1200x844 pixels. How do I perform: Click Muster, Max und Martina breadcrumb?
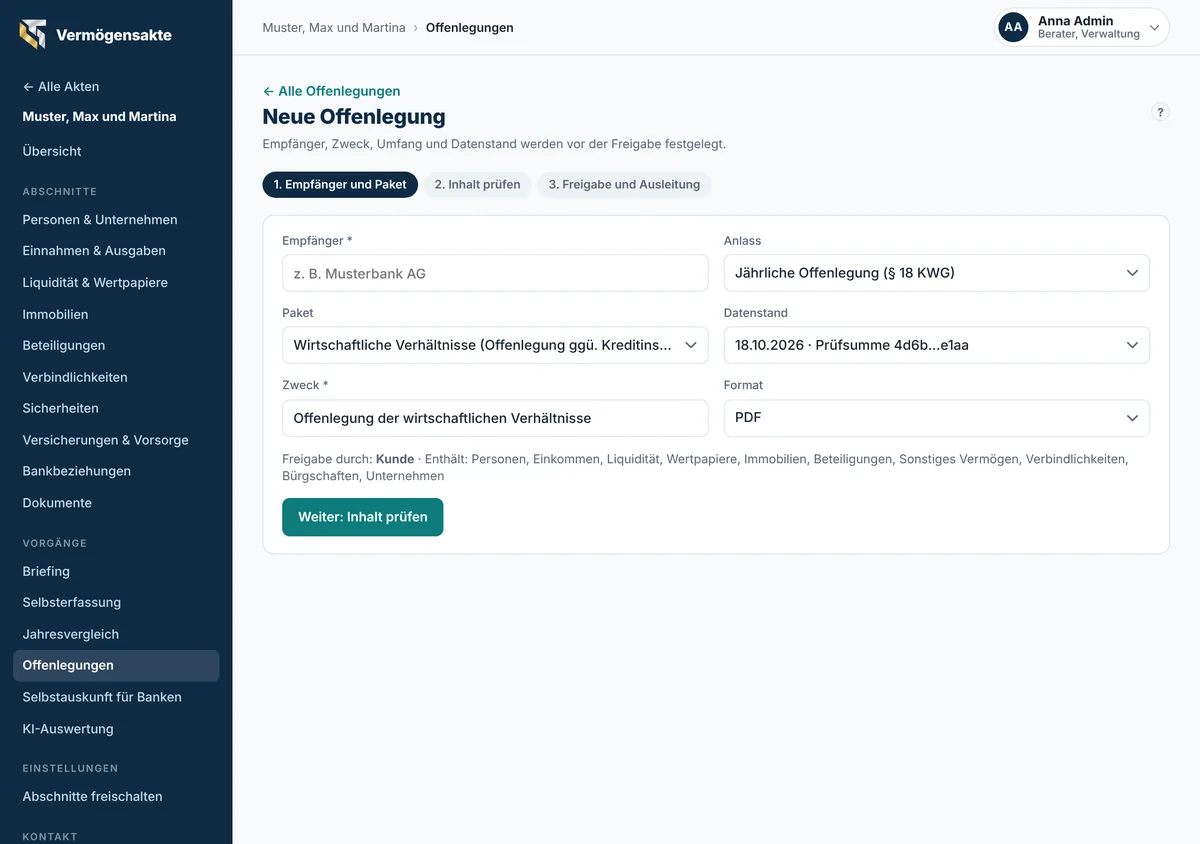(x=334, y=28)
